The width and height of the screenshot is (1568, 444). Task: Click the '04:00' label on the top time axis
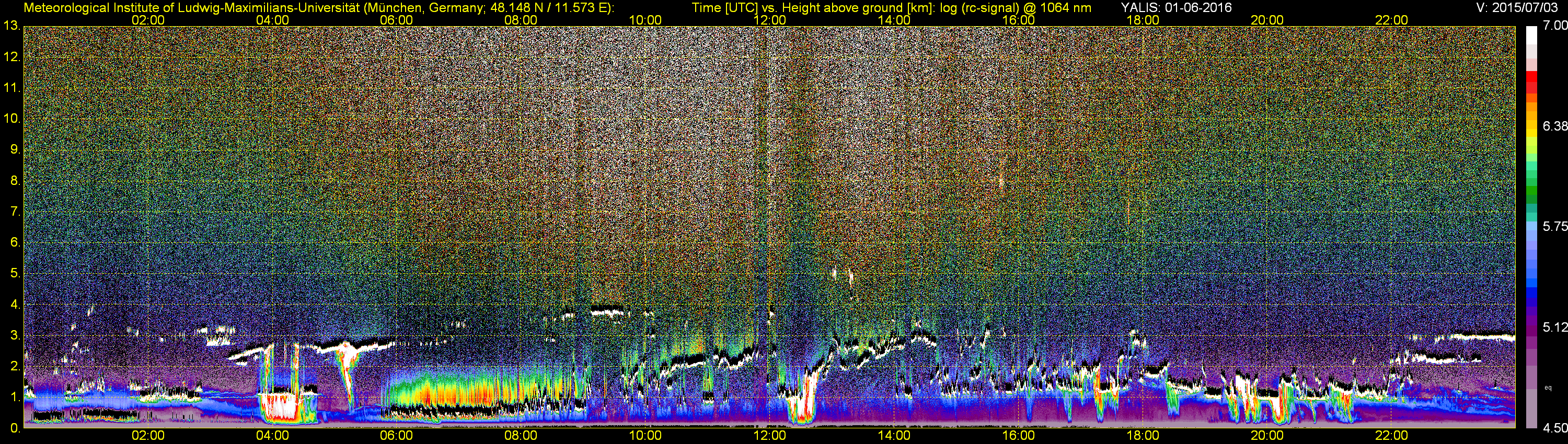point(272,20)
